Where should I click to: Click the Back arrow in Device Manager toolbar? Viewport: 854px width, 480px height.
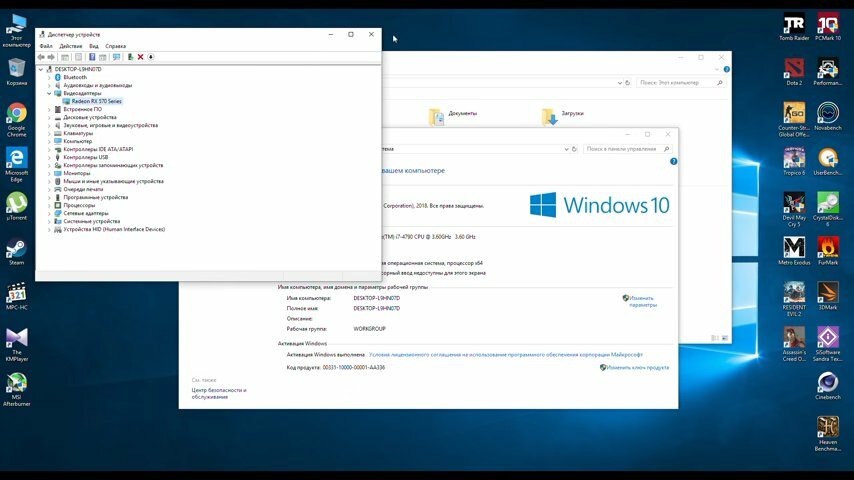click(x=41, y=57)
